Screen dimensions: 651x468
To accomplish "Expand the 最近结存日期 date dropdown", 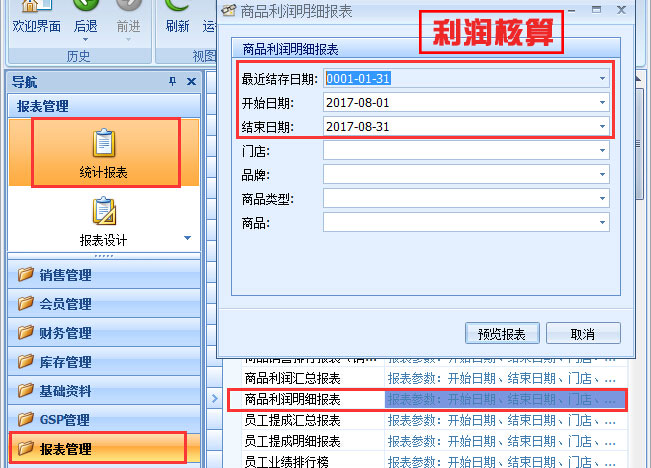I will pos(602,78).
